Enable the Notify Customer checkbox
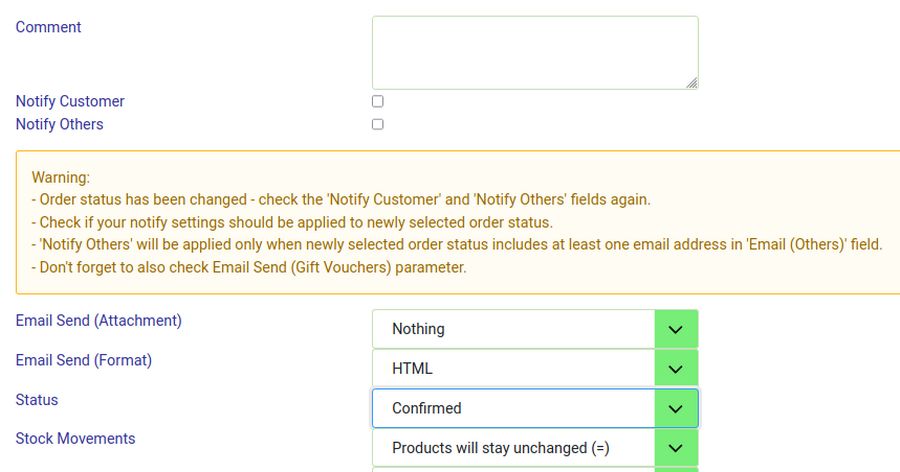This screenshot has height=472, width=900. coord(378,101)
